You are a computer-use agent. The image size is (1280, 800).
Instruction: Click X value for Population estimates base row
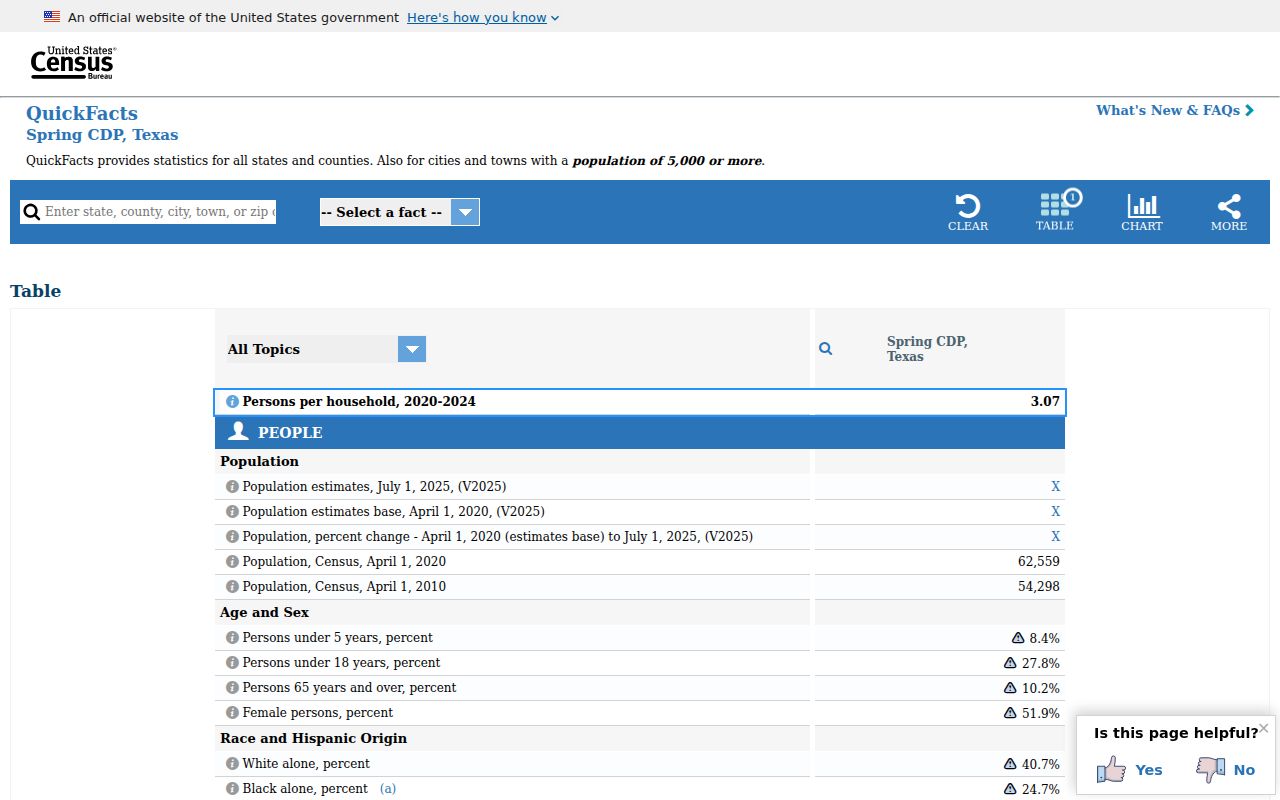(x=1055, y=512)
